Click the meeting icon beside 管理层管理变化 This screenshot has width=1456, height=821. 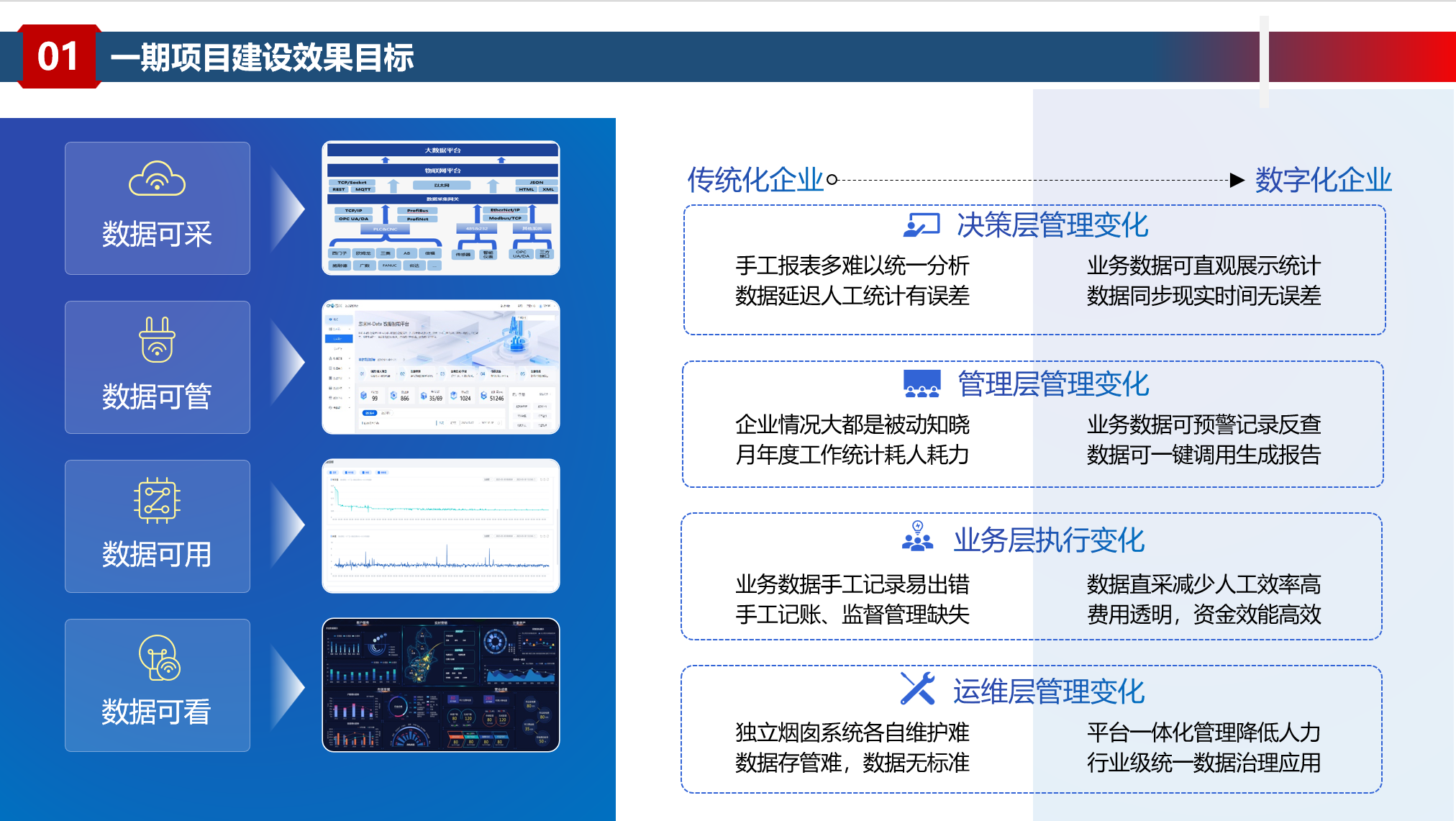pos(922,384)
